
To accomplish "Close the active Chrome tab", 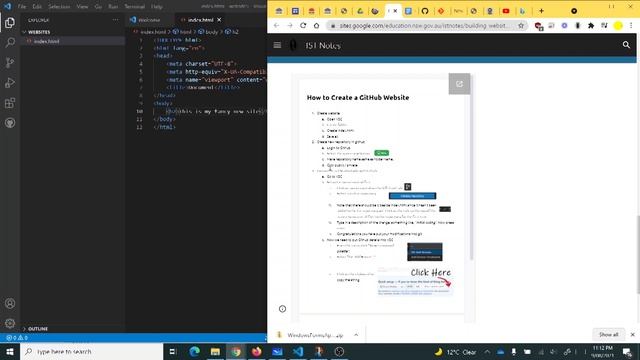I will pyautogui.click(x=395, y=11).
